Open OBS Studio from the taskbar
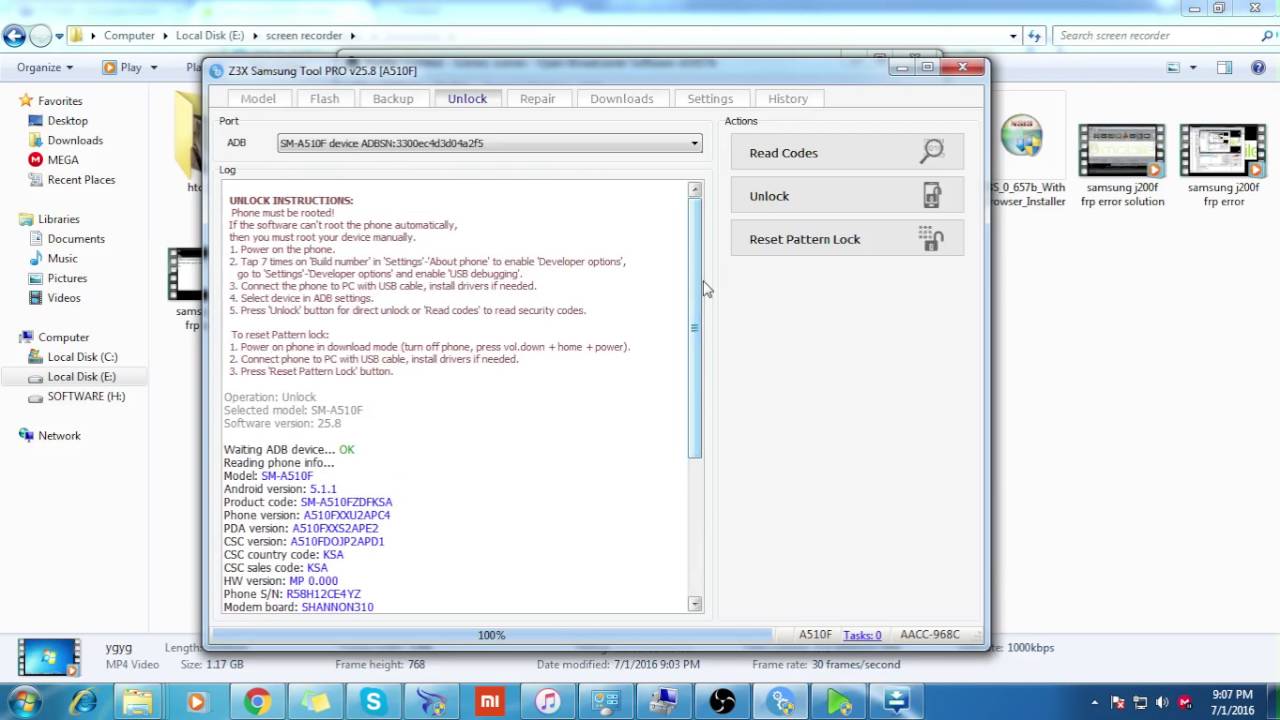 (722, 702)
